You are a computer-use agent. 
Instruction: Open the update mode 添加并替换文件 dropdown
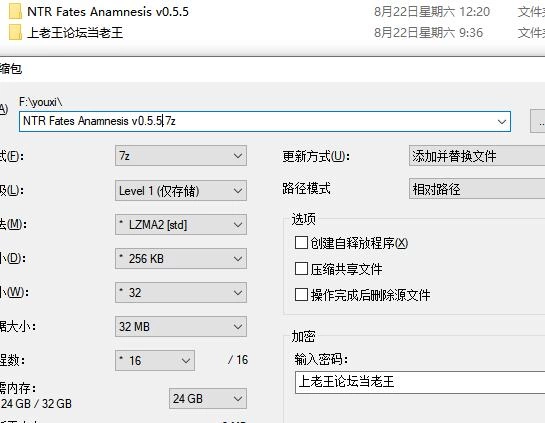(477, 156)
